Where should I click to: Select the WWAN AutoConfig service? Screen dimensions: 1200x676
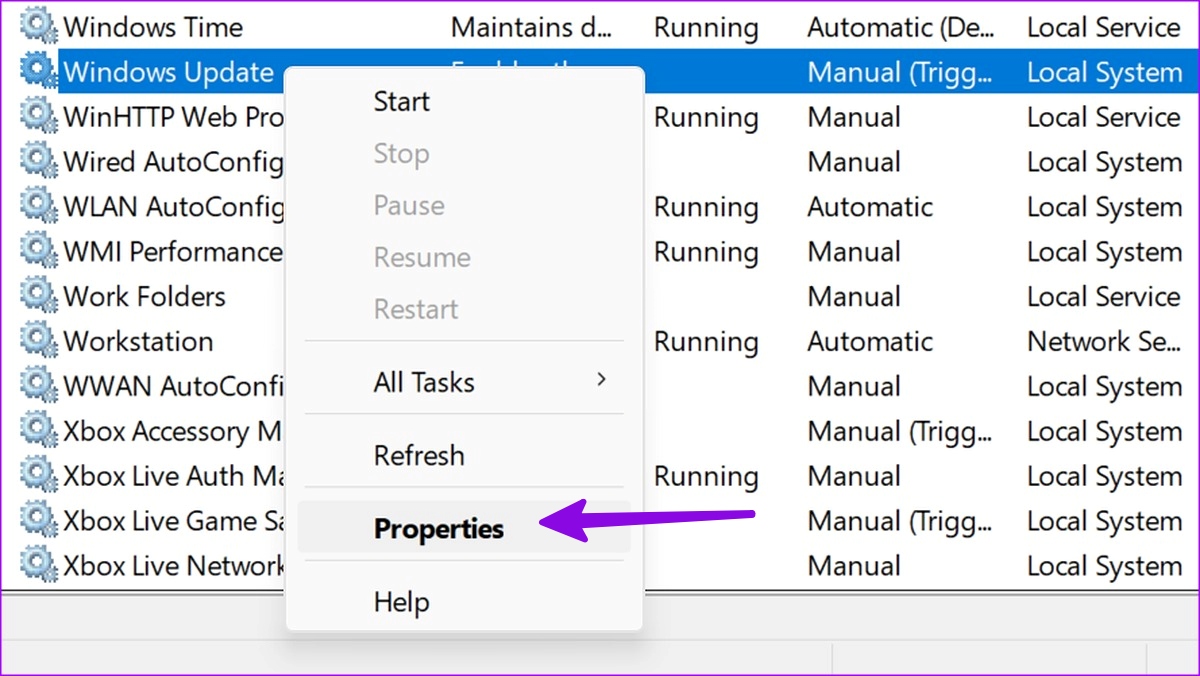point(173,387)
